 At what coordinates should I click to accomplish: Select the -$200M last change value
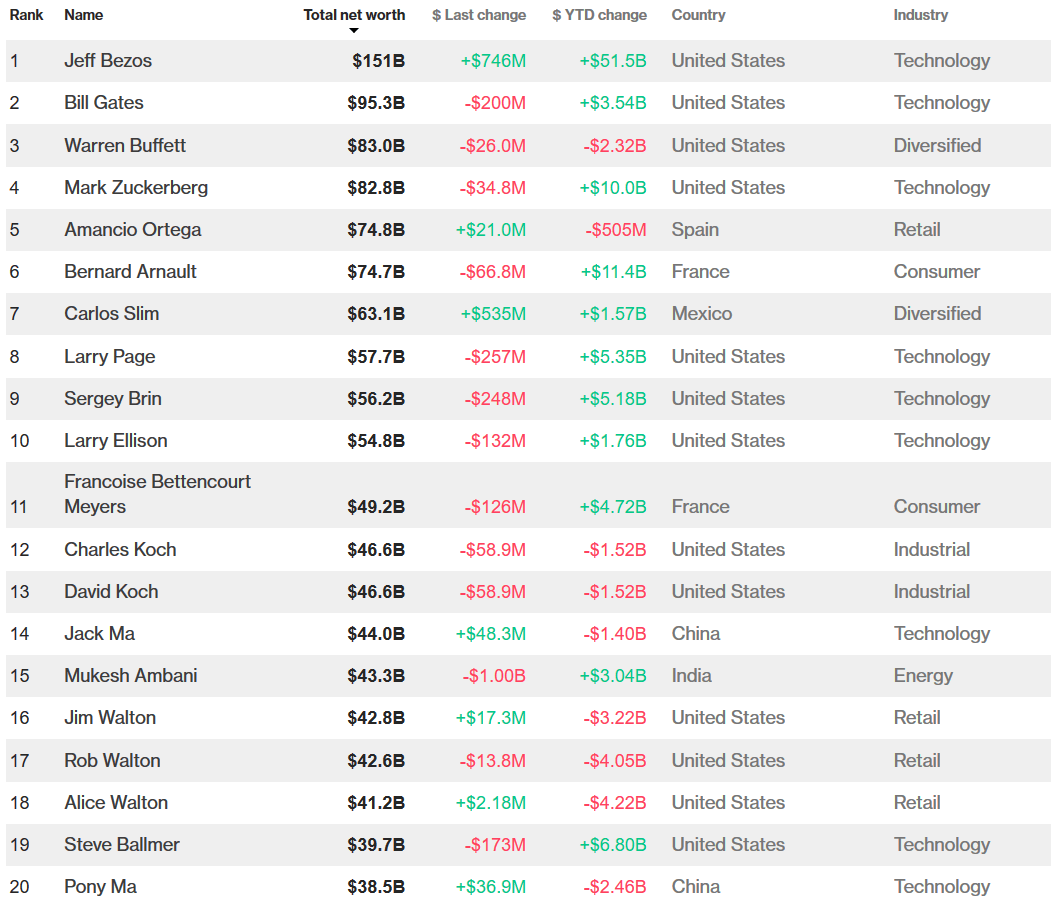495,103
